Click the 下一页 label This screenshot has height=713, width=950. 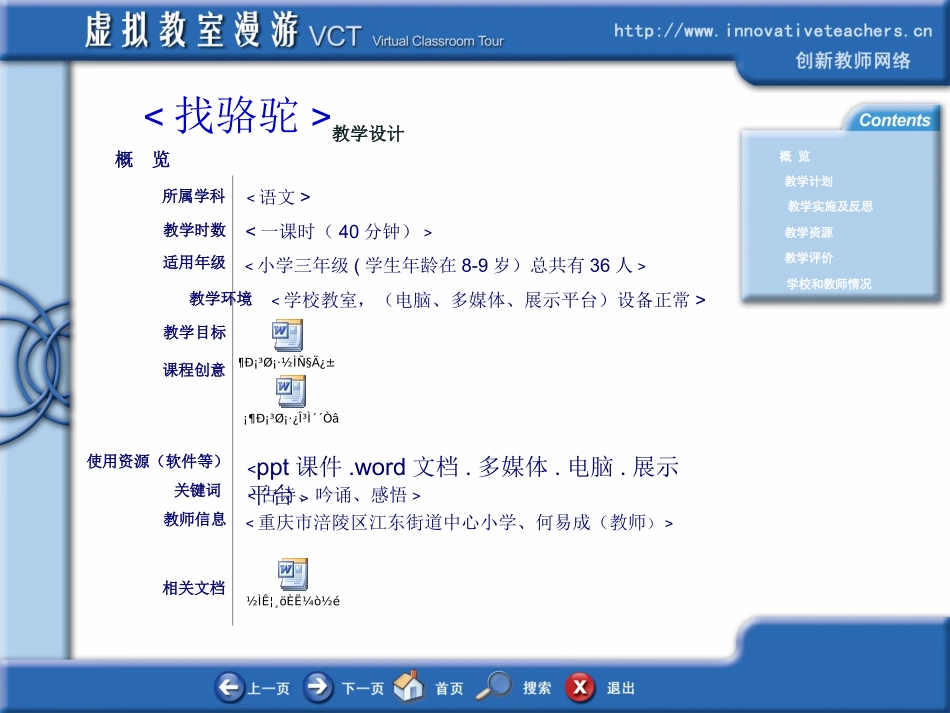(x=363, y=689)
